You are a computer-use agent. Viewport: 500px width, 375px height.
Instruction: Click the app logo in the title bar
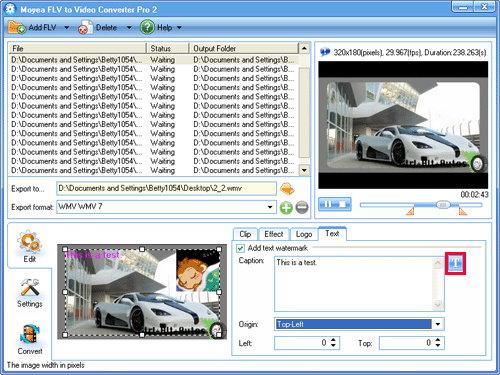(x=11, y=9)
